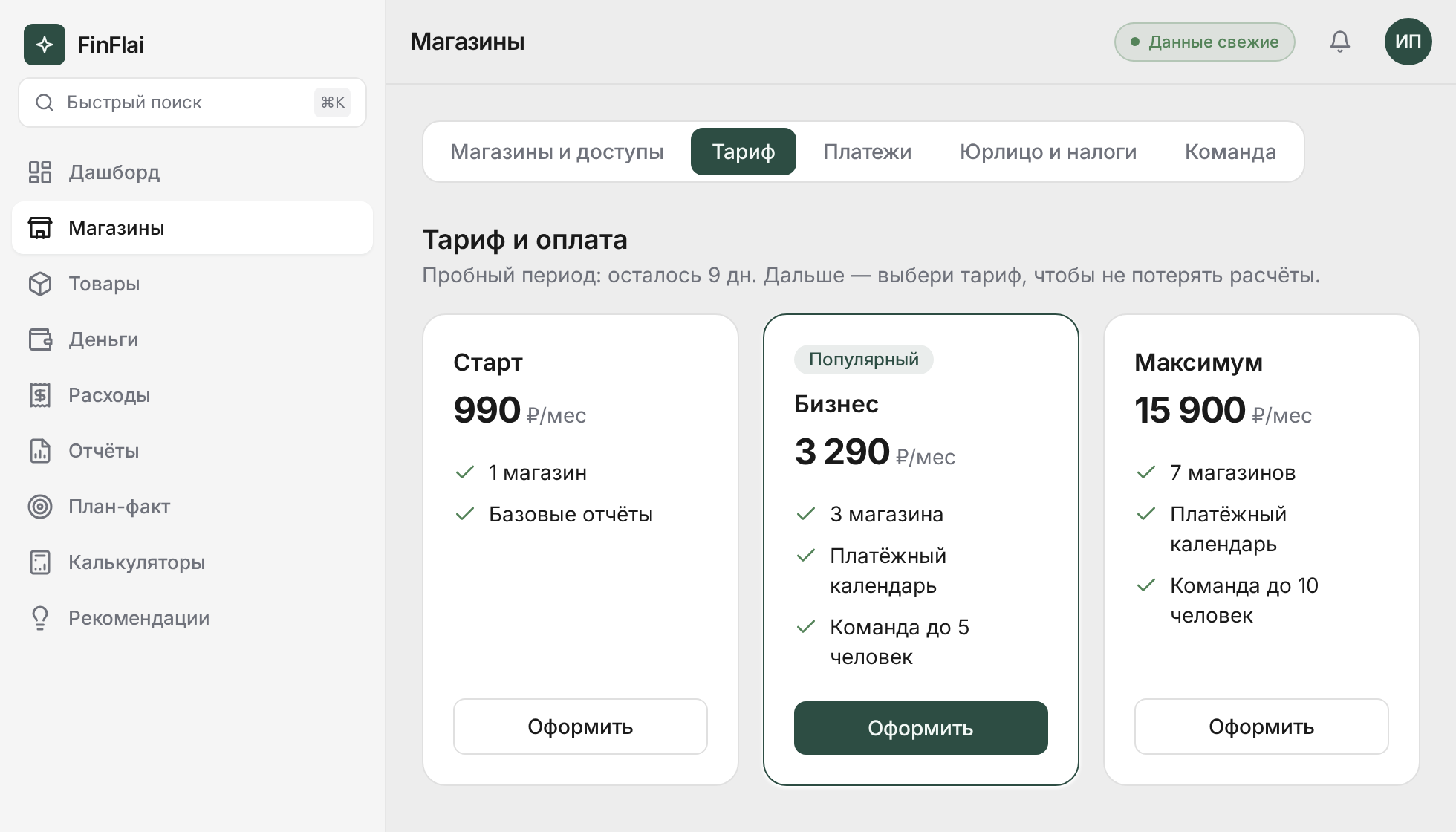Click the checkmark next to '3 магазина'
The height and width of the screenshot is (832, 1456).
(806, 514)
